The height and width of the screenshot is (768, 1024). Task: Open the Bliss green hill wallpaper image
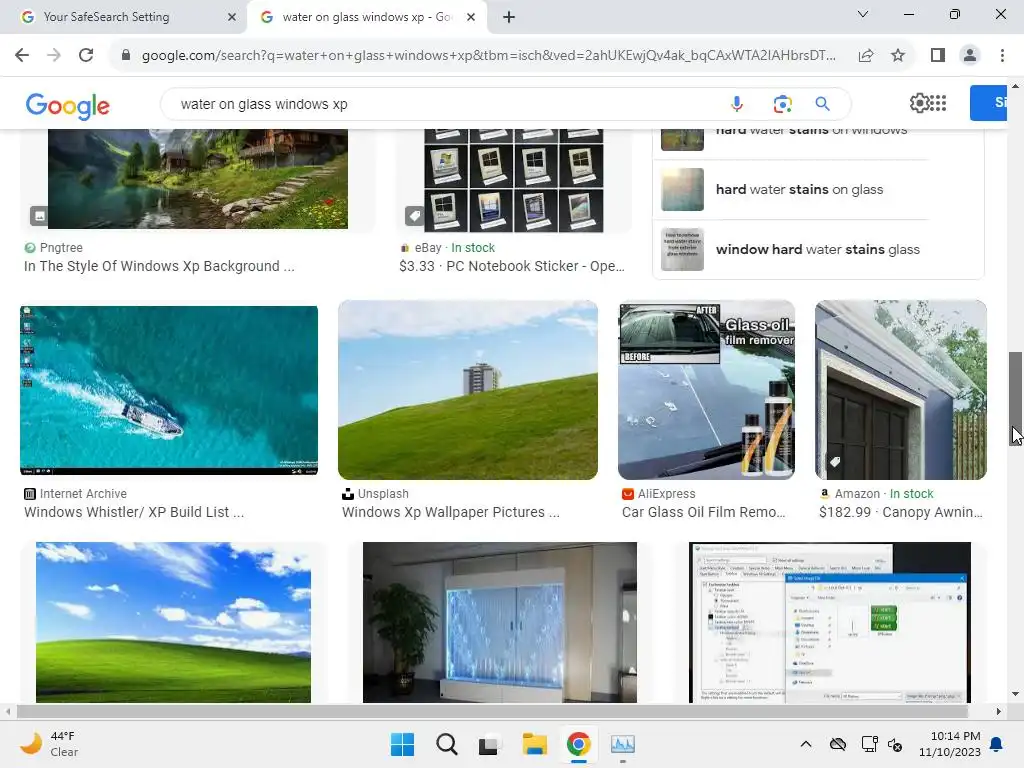173,622
